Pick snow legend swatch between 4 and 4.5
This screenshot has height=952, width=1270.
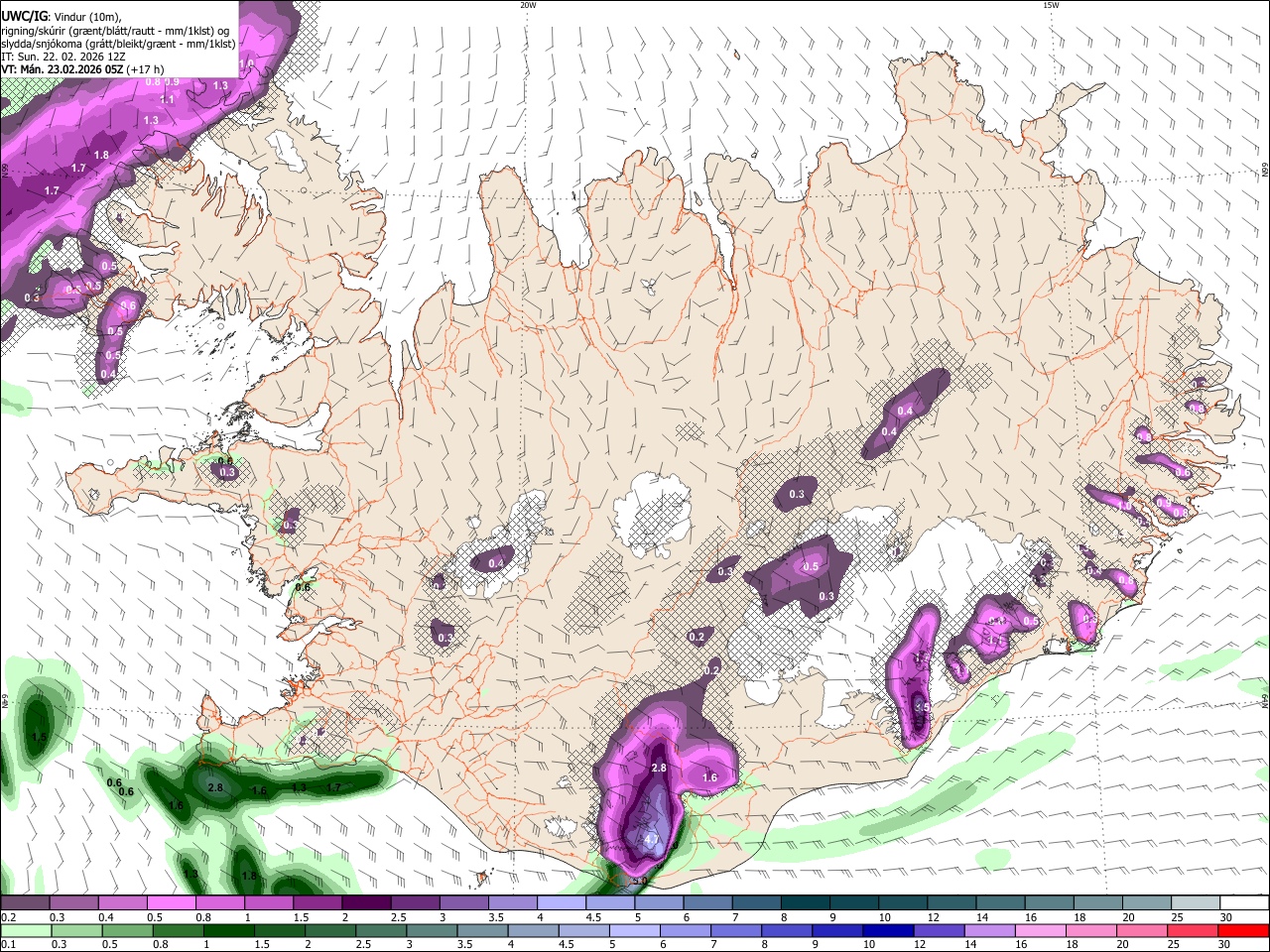point(560,902)
